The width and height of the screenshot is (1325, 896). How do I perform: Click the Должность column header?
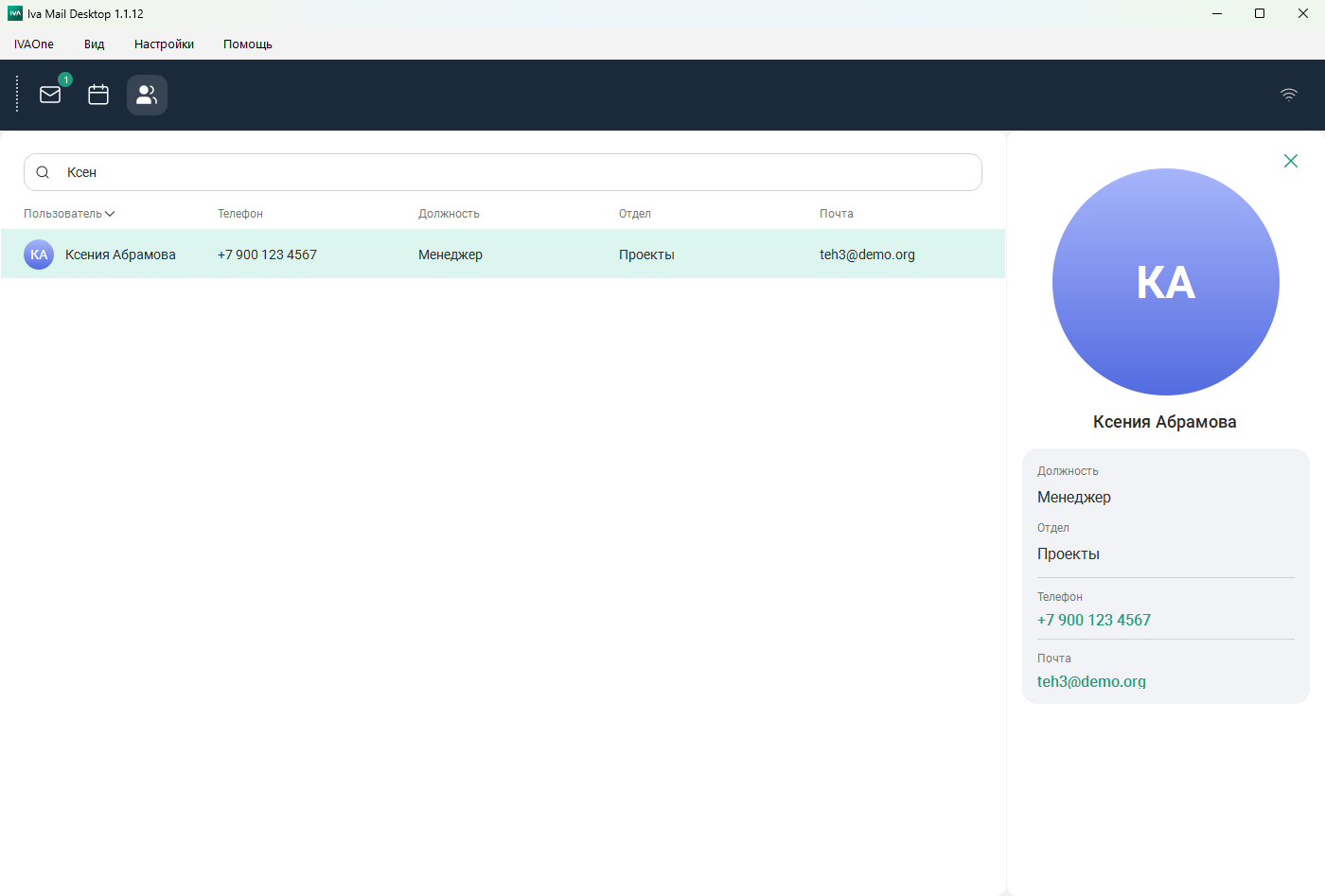449,214
